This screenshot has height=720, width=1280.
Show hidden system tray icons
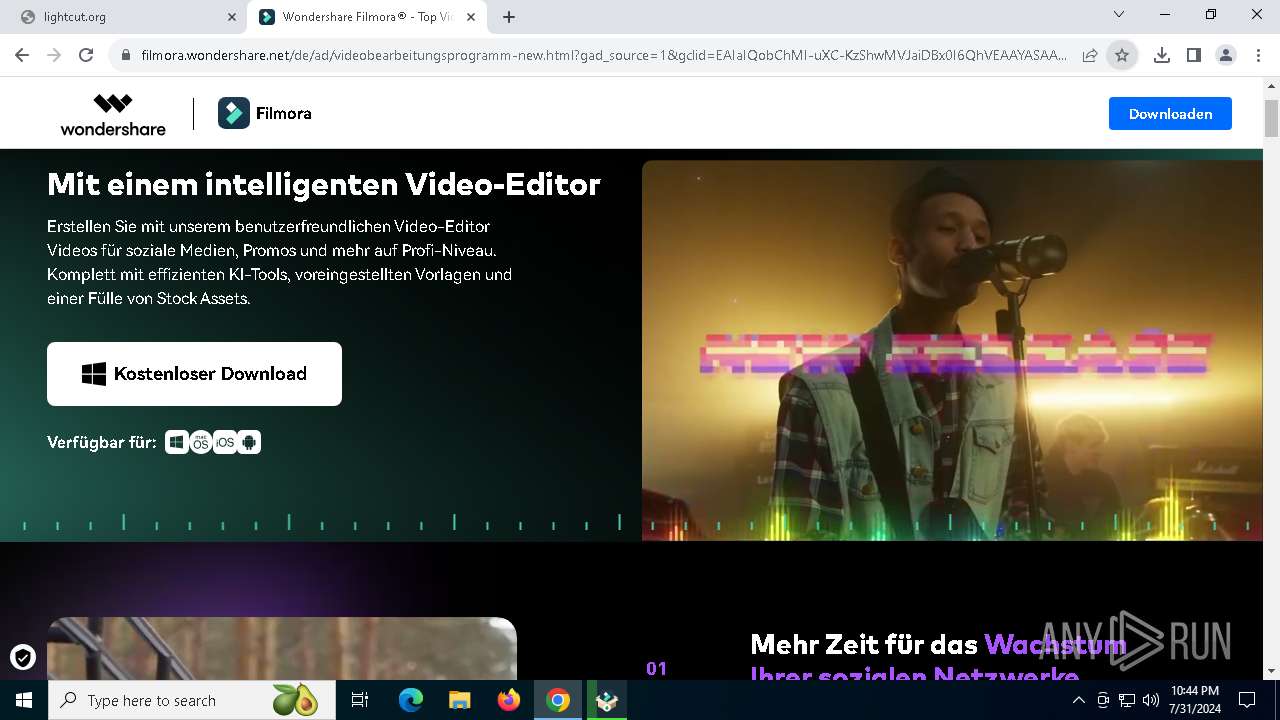point(1079,700)
